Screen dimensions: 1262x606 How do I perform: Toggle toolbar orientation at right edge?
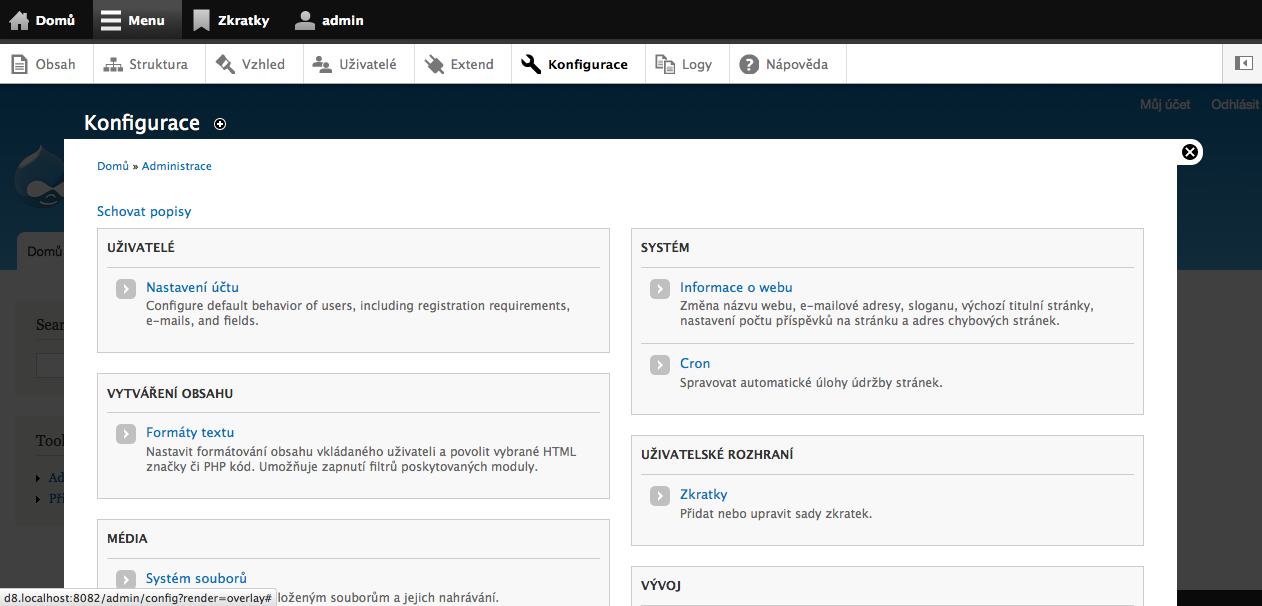click(x=1243, y=63)
